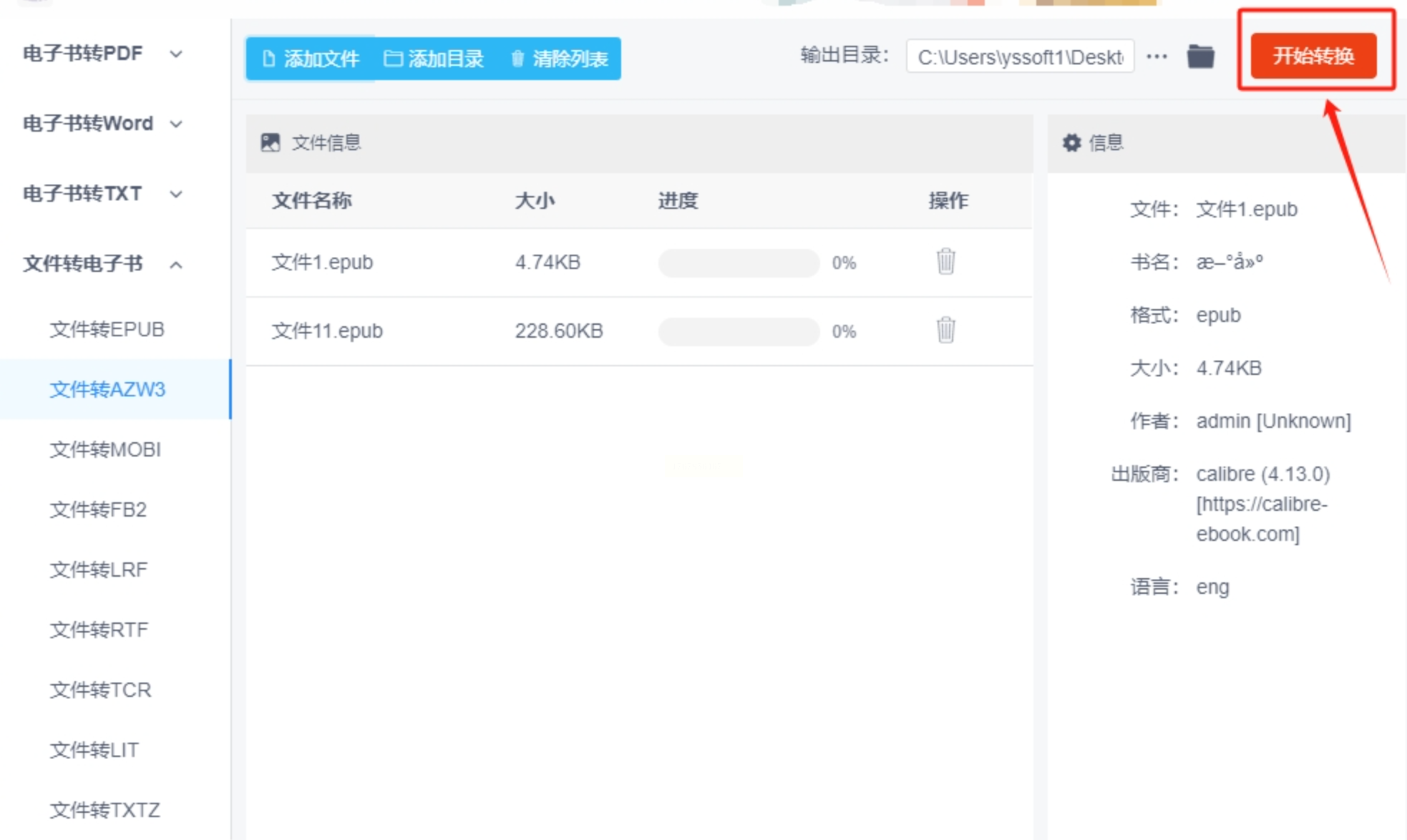Choose 文件转FB2 from sidebar
The height and width of the screenshot is (840, 1407).
point(98,509)
